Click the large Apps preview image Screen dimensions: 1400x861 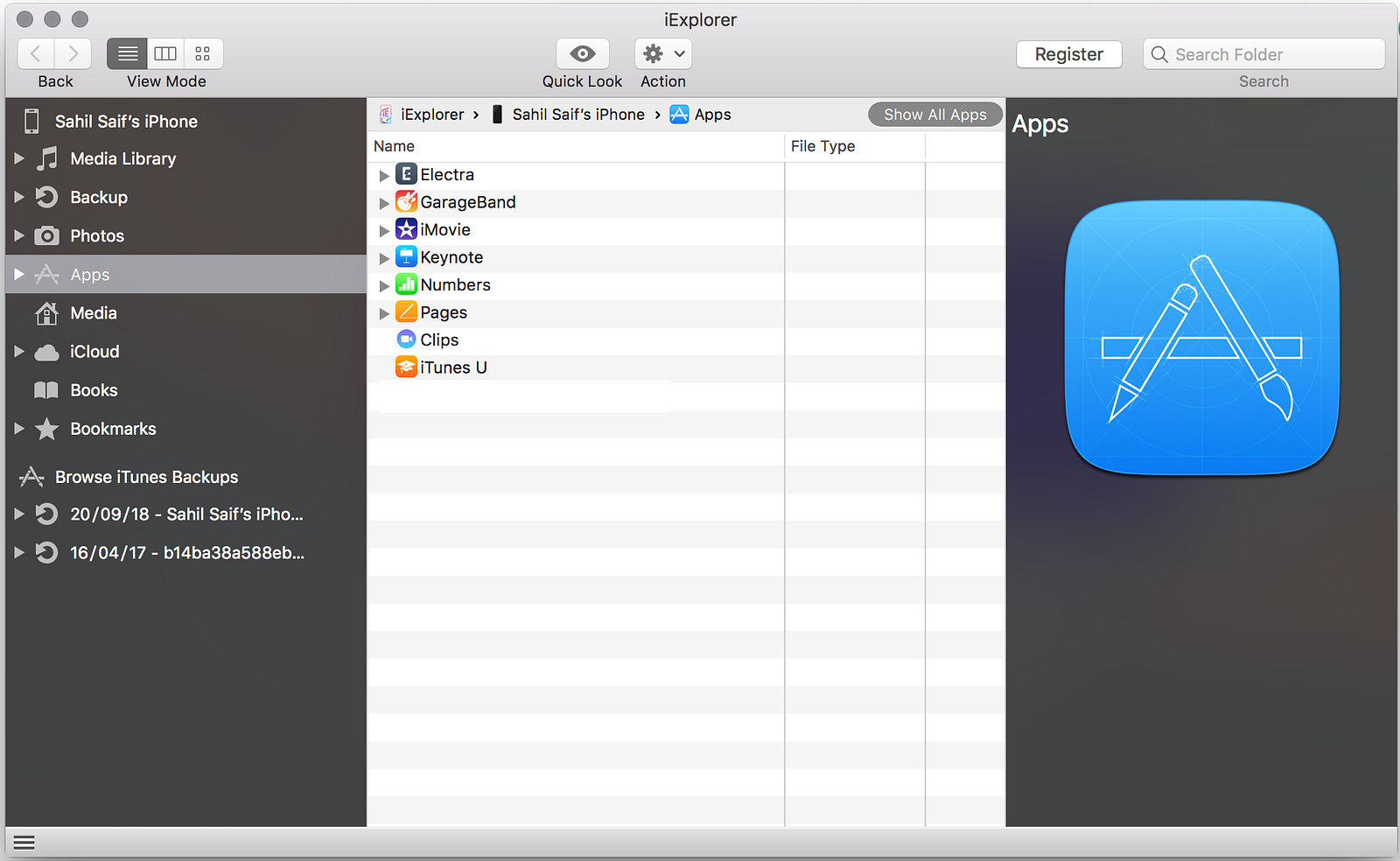coord(1202,338)
